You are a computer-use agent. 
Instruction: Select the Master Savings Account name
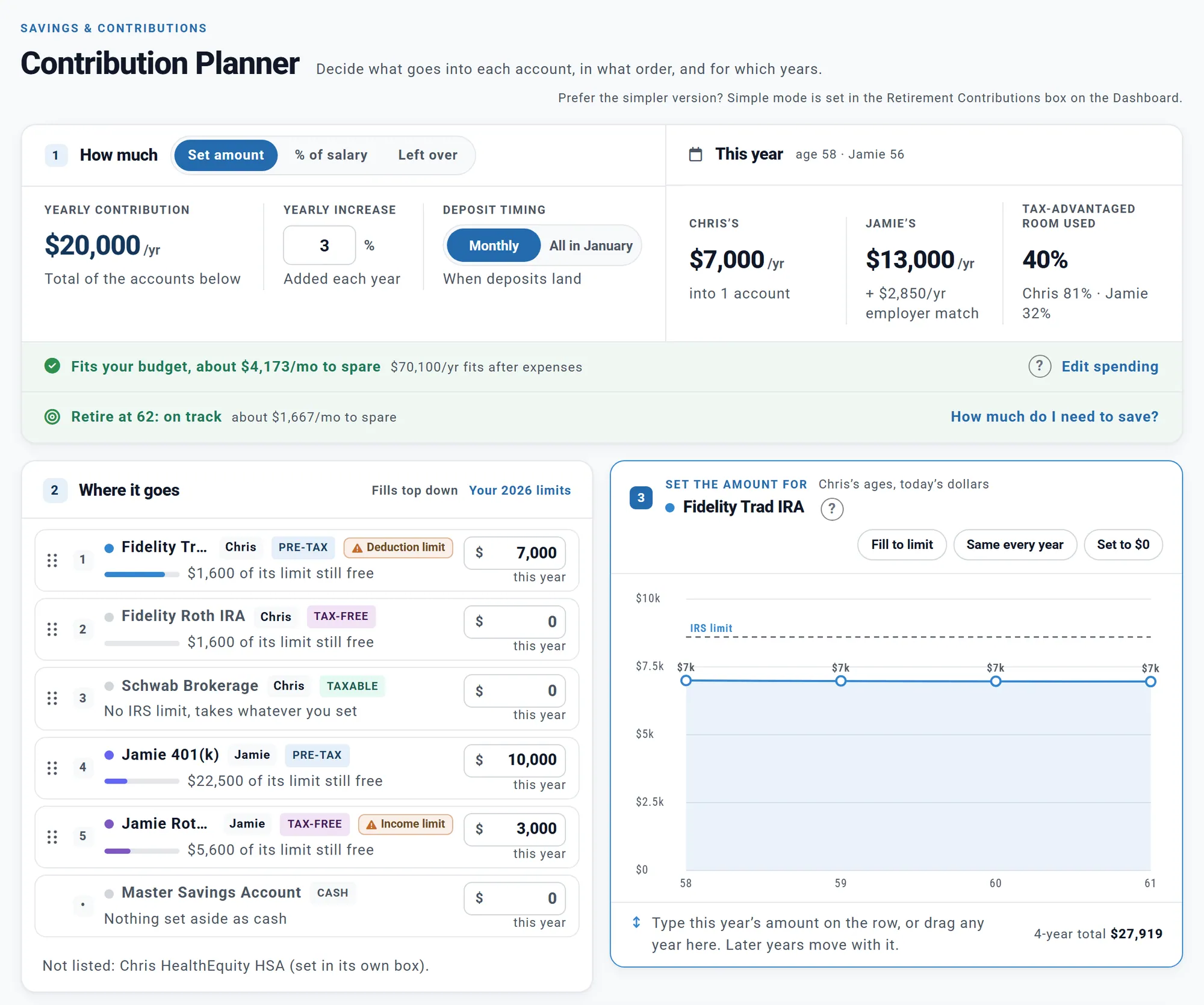click(211, 893)
